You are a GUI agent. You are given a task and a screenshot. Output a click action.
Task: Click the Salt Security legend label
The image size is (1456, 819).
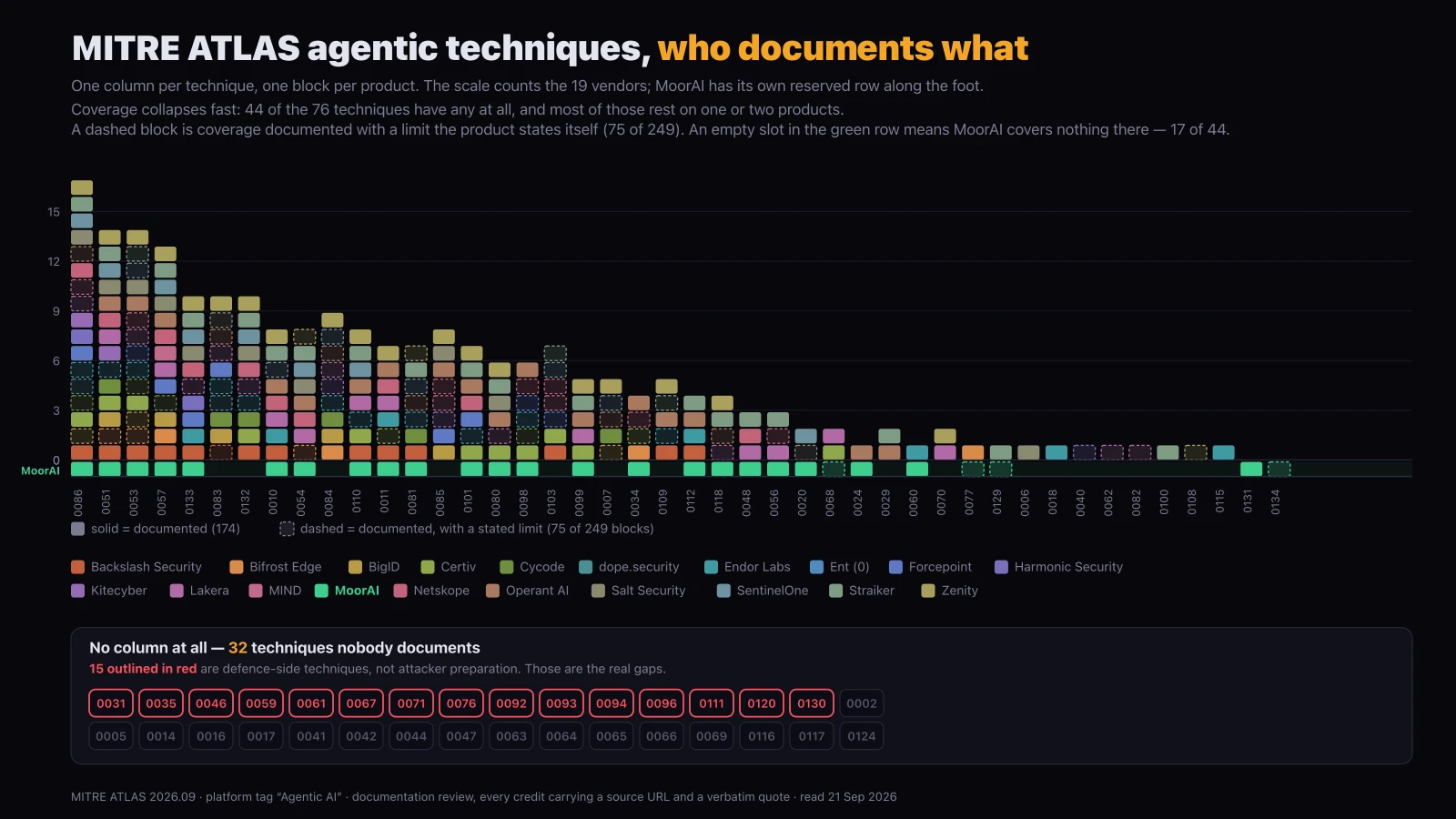(x=649, y=591)
